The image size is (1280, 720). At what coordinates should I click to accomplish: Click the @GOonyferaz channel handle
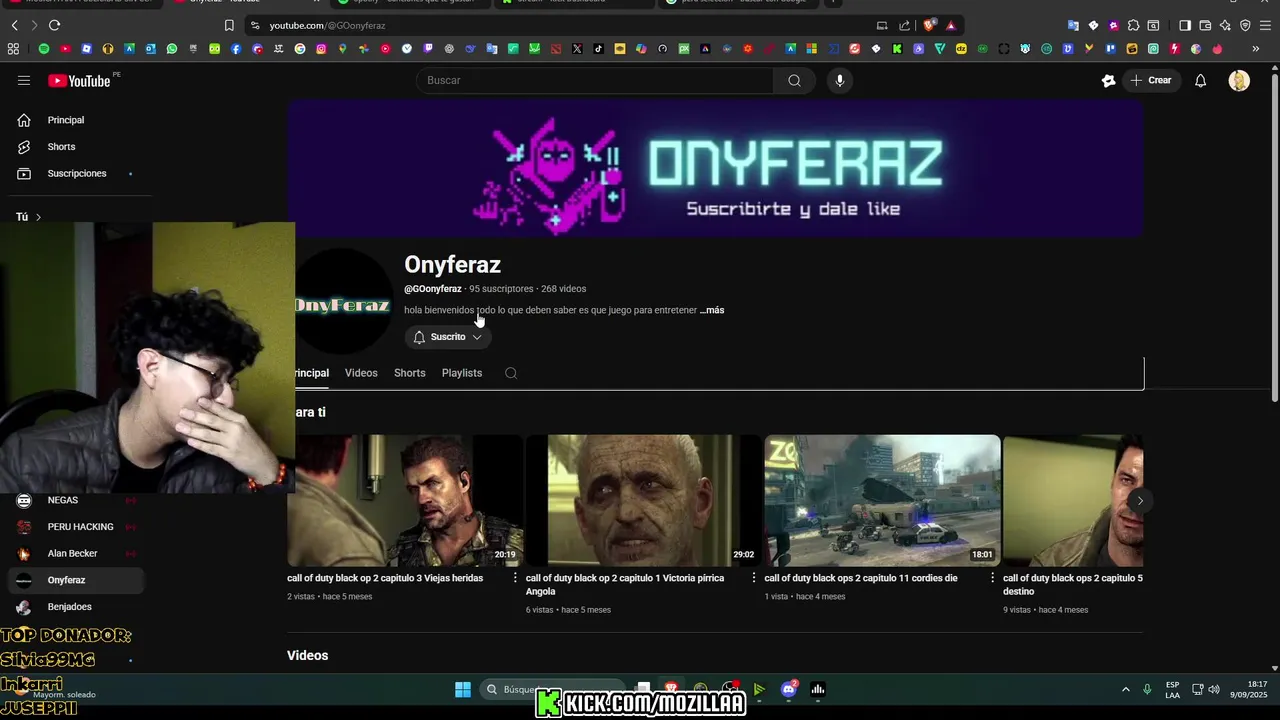click(433, 289)
